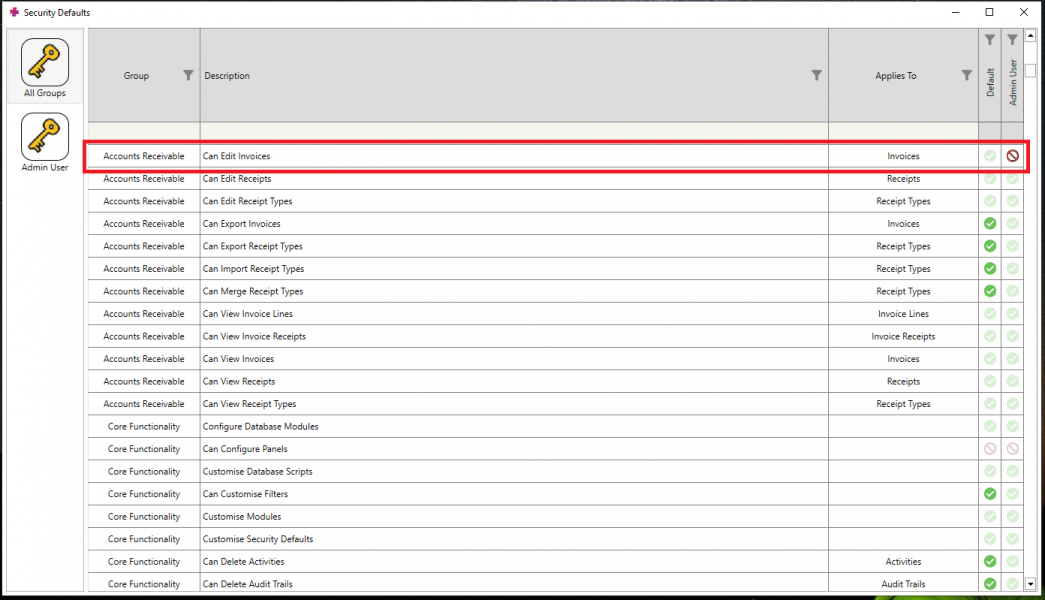Select the Customise Security Defaults description
Image resolution: width=1045 pixels, height=600 pixels.
tap(258, 539)
